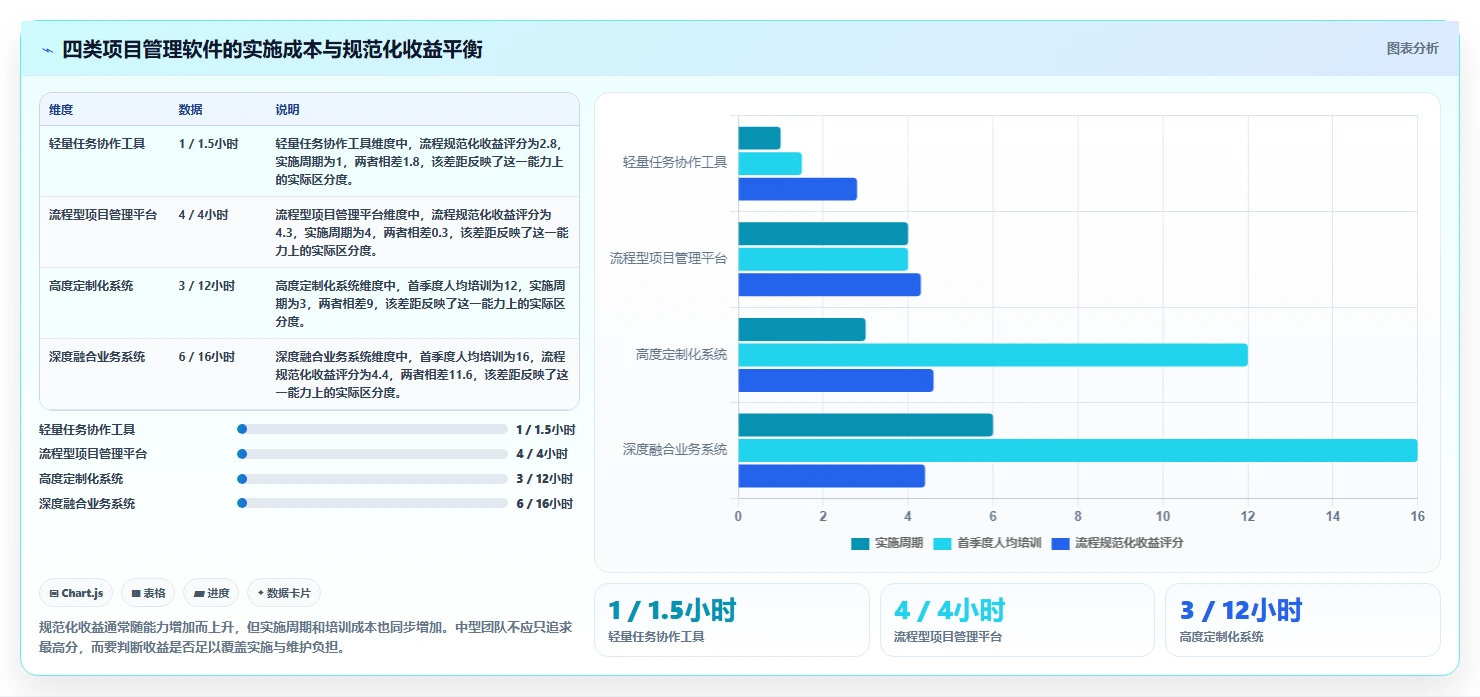Click the 高度定制化系统 首季度人均培训 bar
The width and height of the screenshot is (1480, 697).
[993, 355]
